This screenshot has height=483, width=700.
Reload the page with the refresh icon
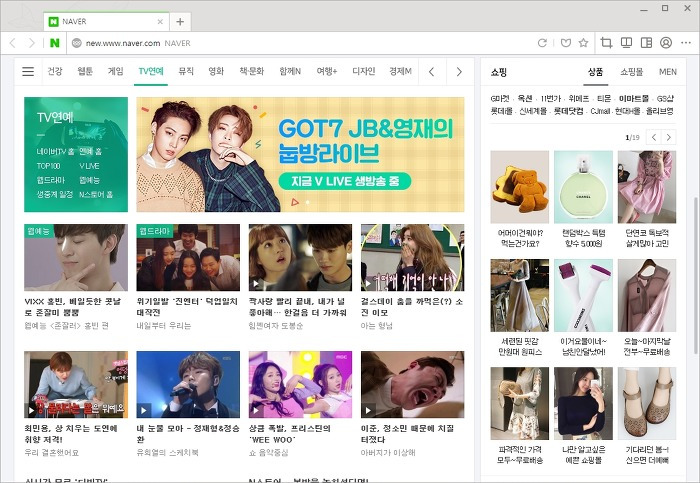coord(542,43)
